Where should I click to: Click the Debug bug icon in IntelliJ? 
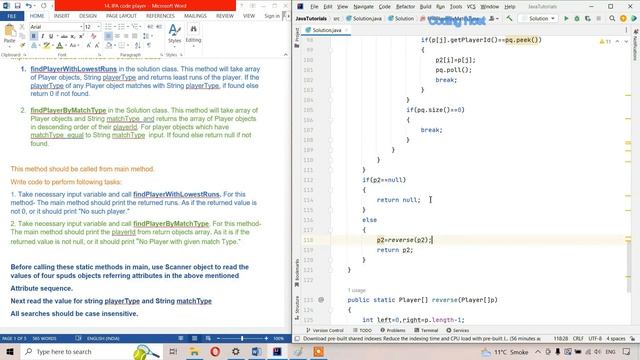[x=577, y=18]
